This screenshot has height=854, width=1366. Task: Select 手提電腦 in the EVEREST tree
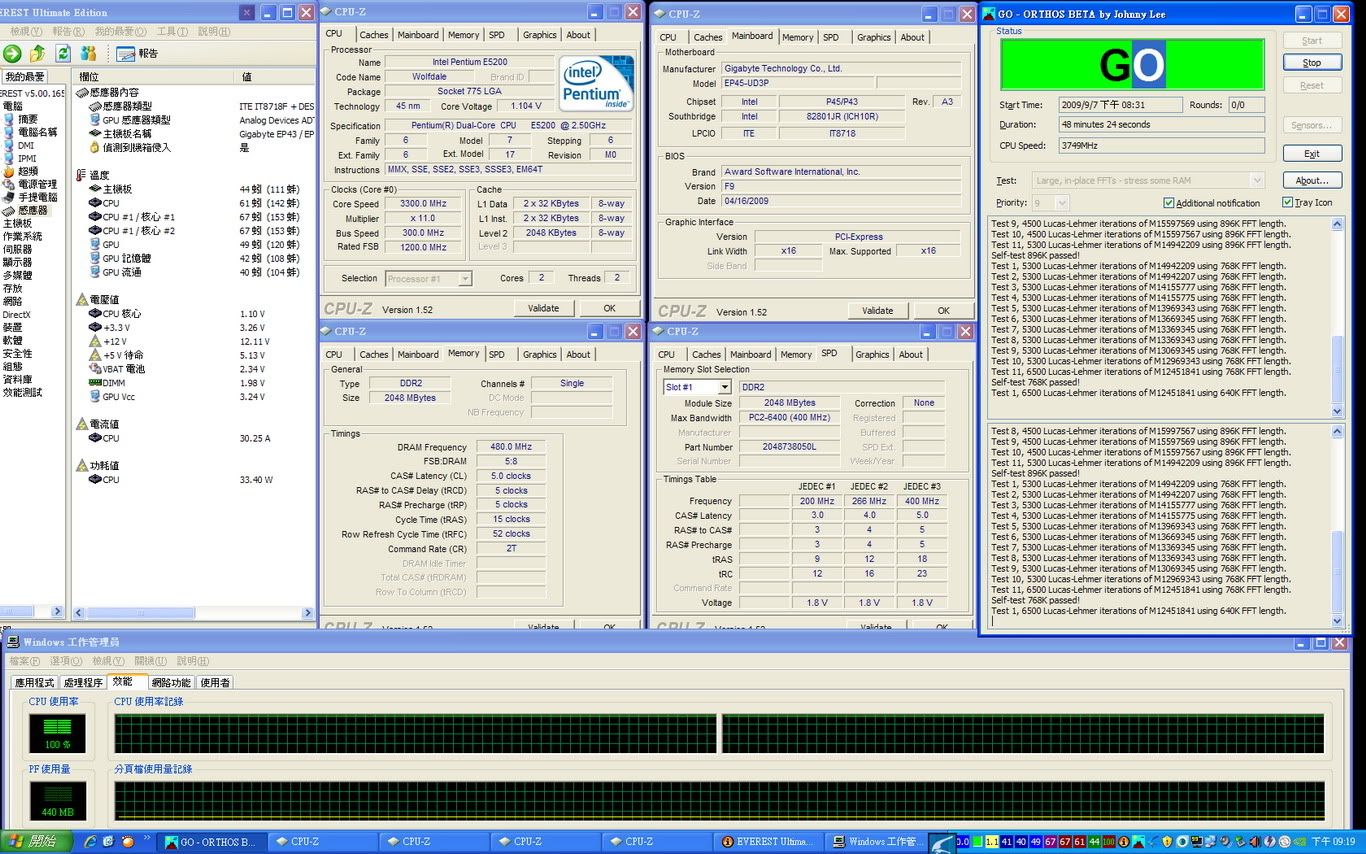pyautogui.click(x=30, y=197)
